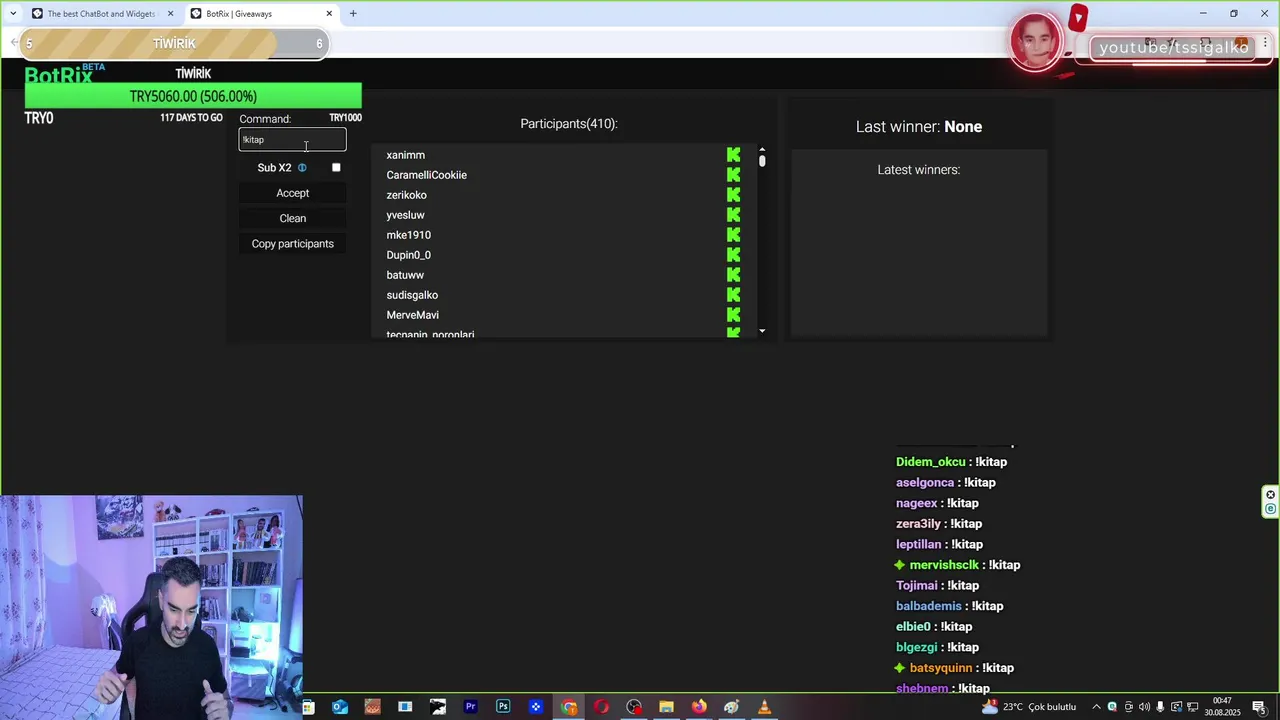Click the Kick icon beside sudisgalko
The image size is (1280, 720).
tap(734, 295)
